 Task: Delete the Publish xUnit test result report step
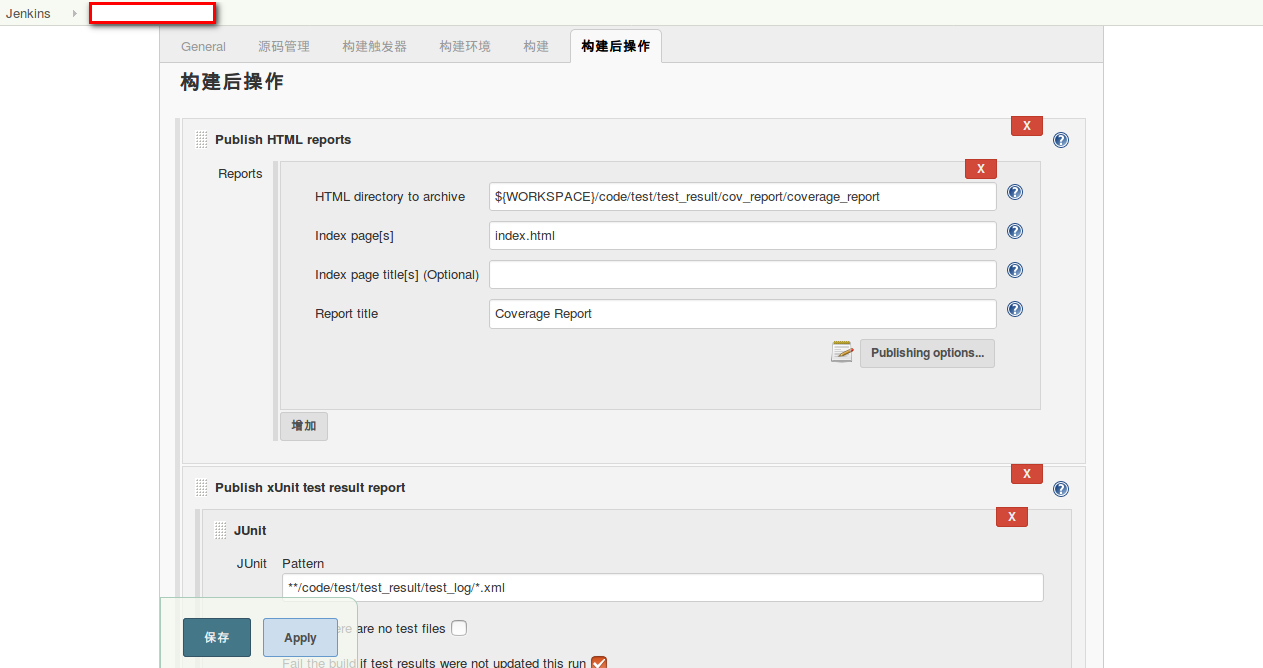coord(1027,474)
